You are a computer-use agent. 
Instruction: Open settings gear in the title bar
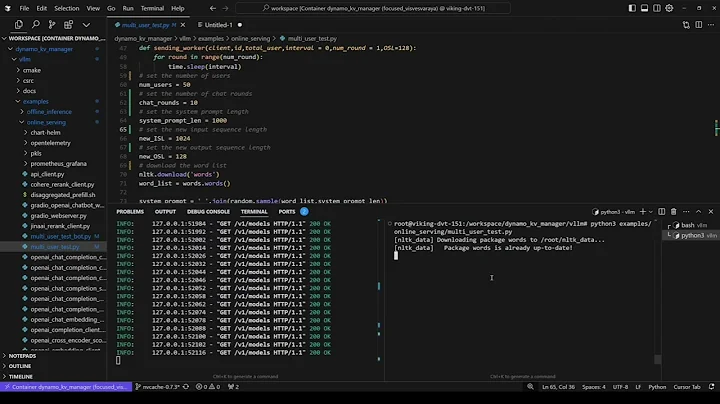pos(669,8)
